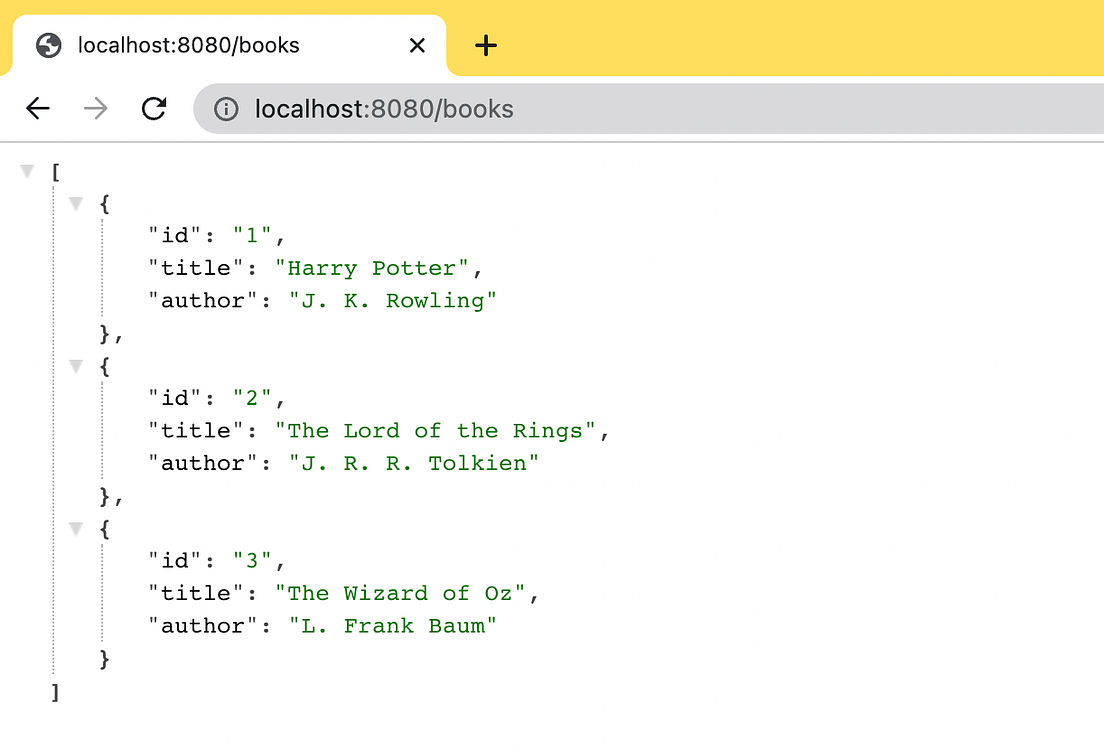This screenshot has height=752, width=1104.
Task: Toggle The Wizard of Oz disclosure triangle
Action: 76,528
